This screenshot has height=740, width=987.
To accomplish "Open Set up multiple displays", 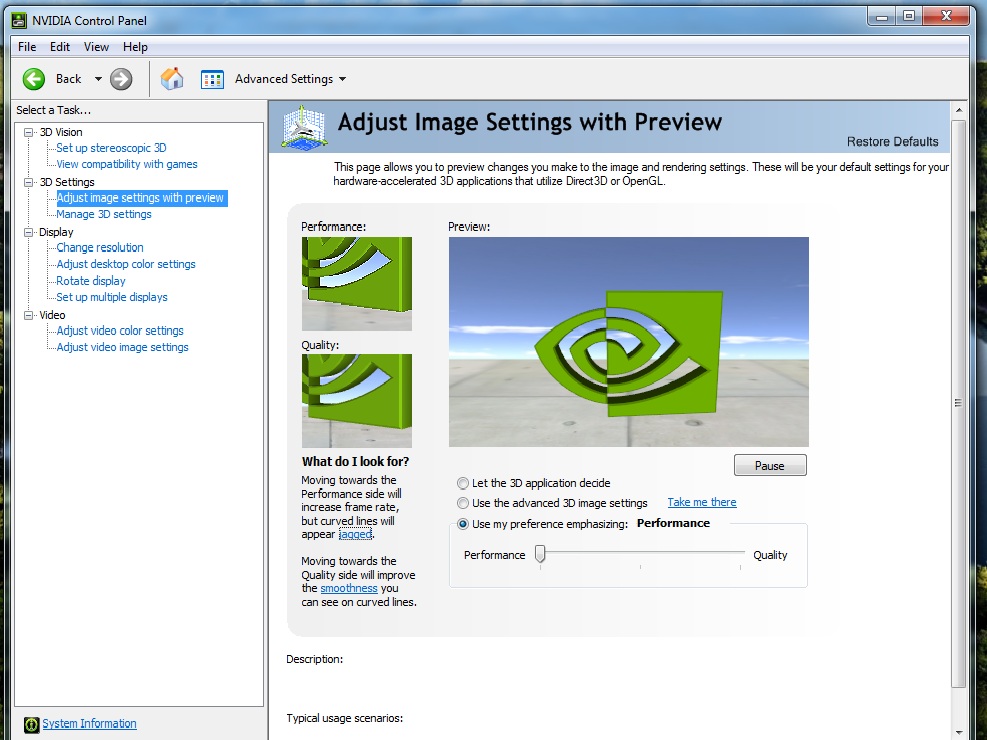I will (112, 297).
